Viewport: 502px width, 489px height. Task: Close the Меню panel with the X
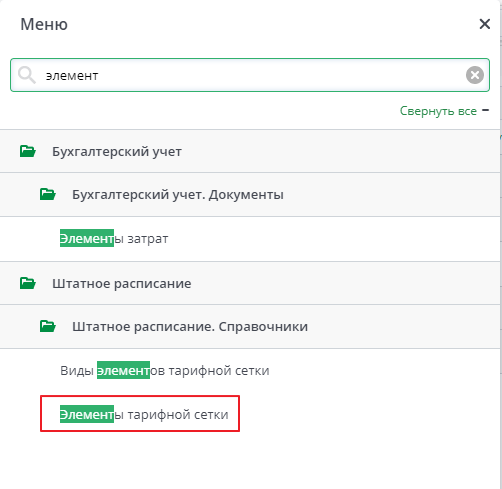[x=484, y=24]
